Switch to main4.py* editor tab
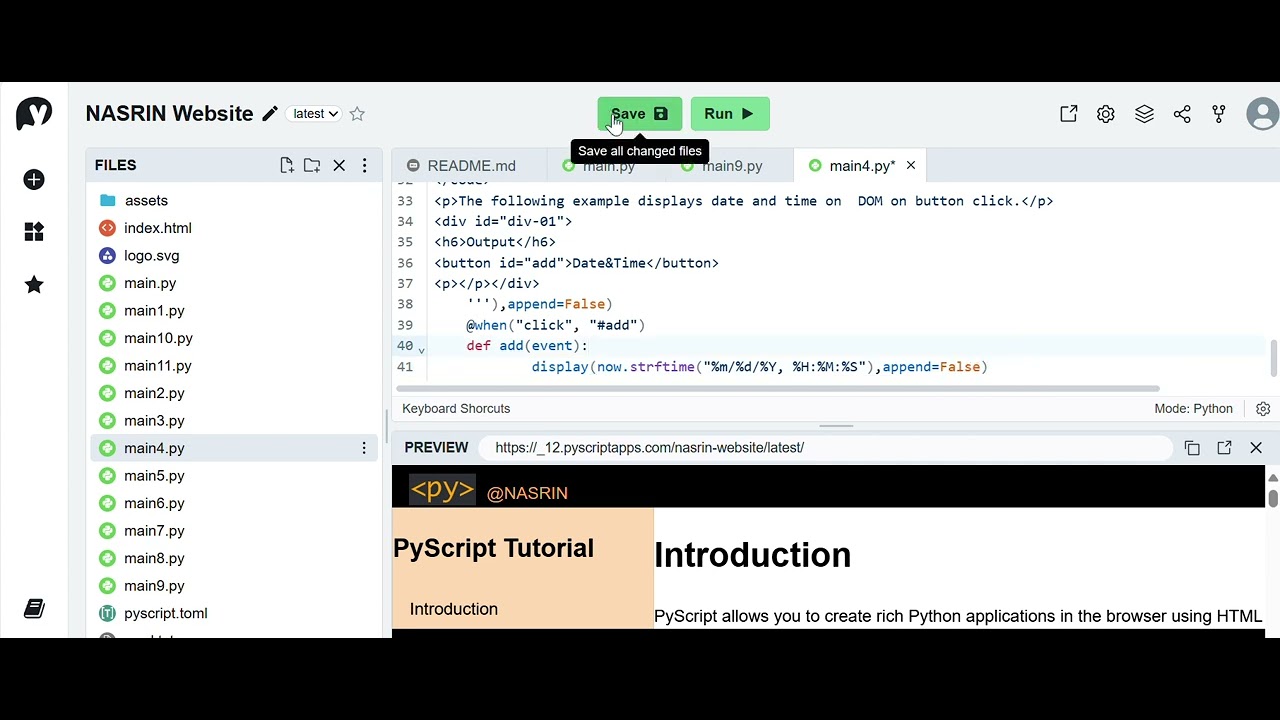The height and width of the screenshot is (720, 1280). click(861, 166)
